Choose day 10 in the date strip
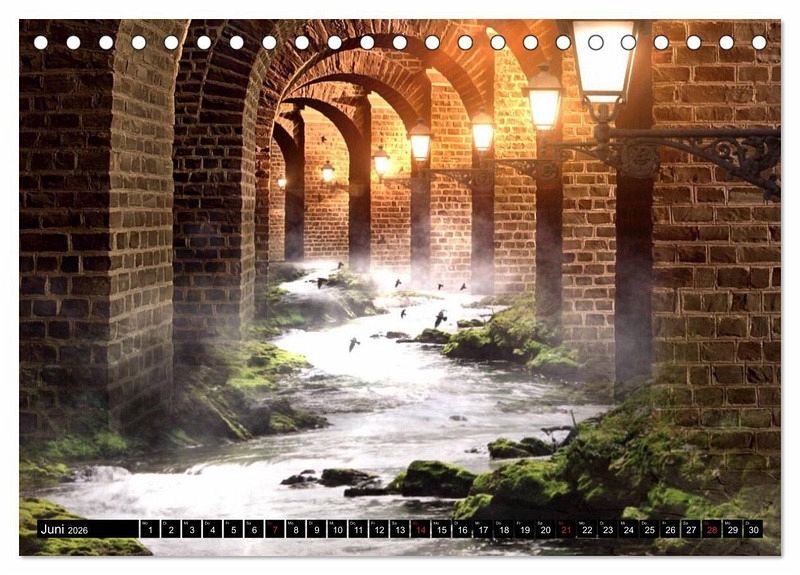This screenshot has height=575, width=800. point(337,529)
